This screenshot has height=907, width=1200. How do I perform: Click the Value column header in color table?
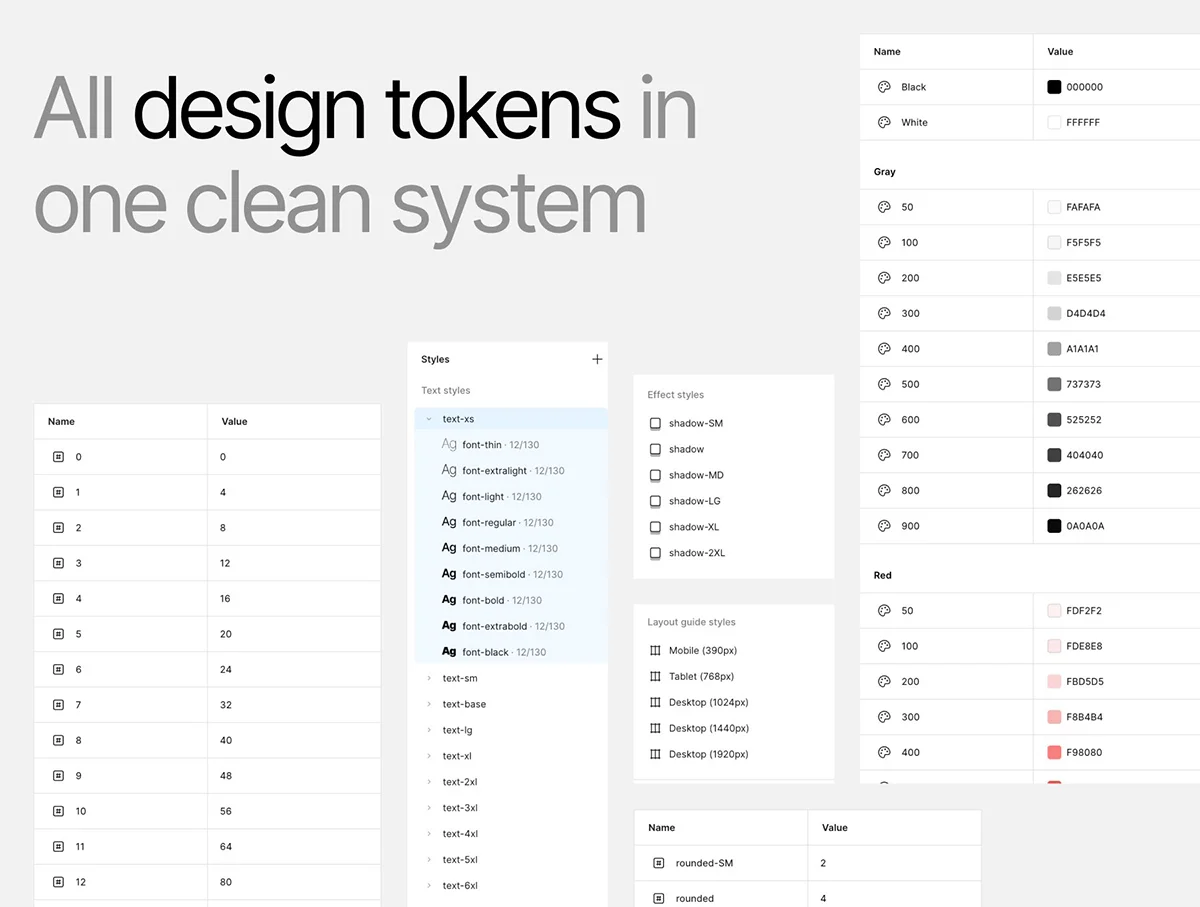click(x=1060, y=52)
